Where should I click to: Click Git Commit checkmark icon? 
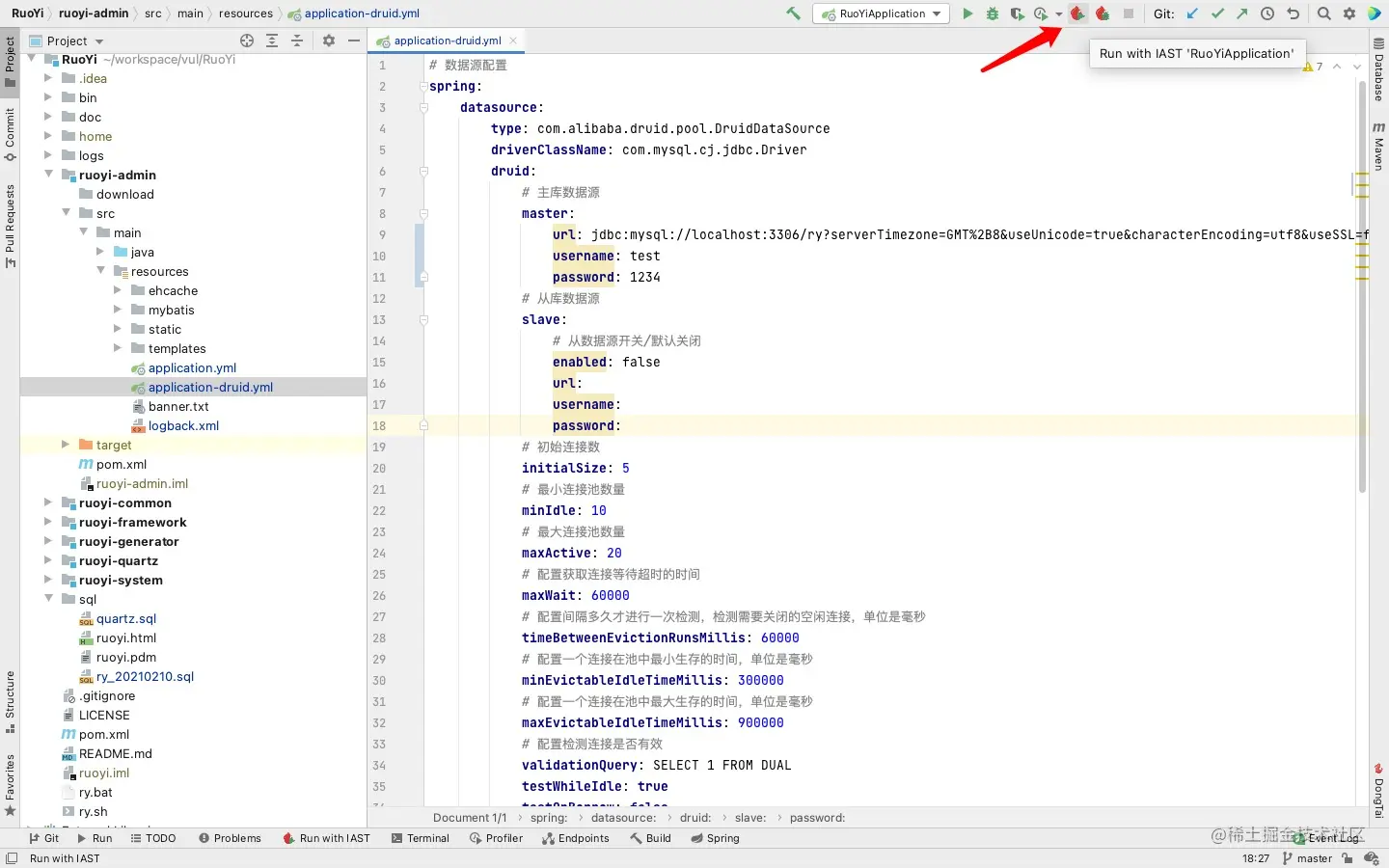pyautogui.click(x=1217, y=14)
